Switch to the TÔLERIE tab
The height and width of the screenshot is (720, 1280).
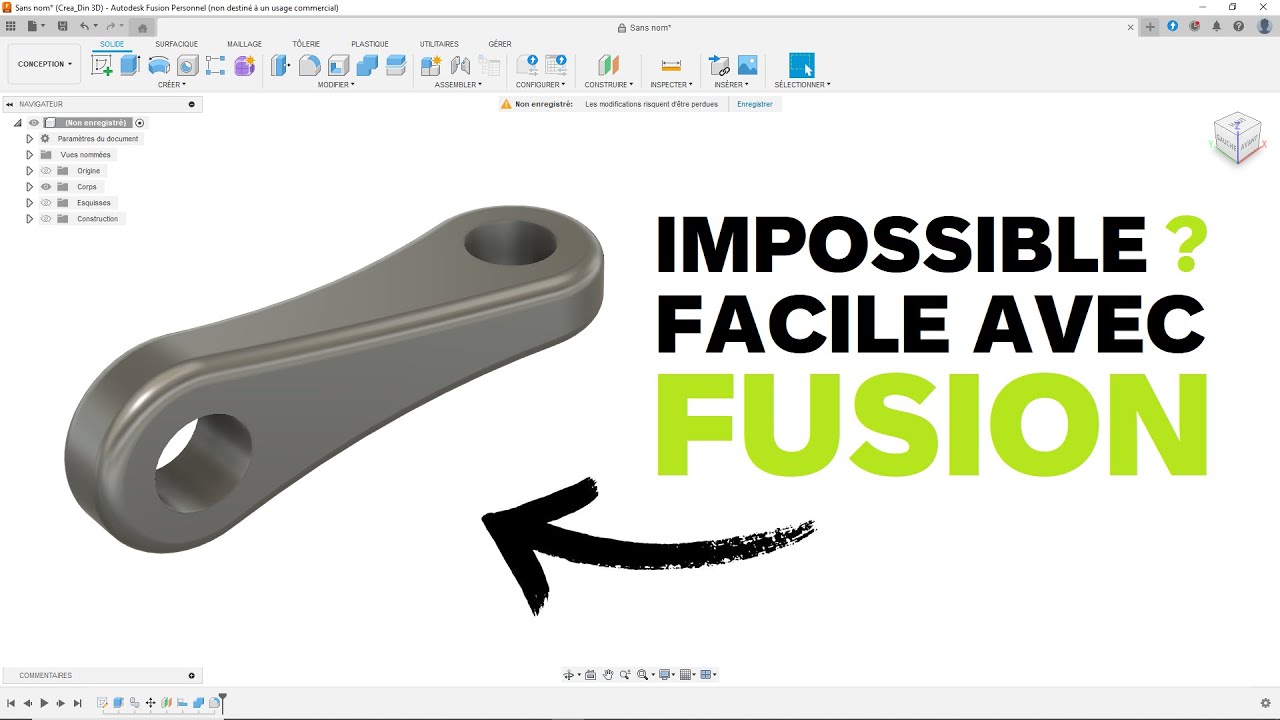pyautogui.click(x=306, y=44)
